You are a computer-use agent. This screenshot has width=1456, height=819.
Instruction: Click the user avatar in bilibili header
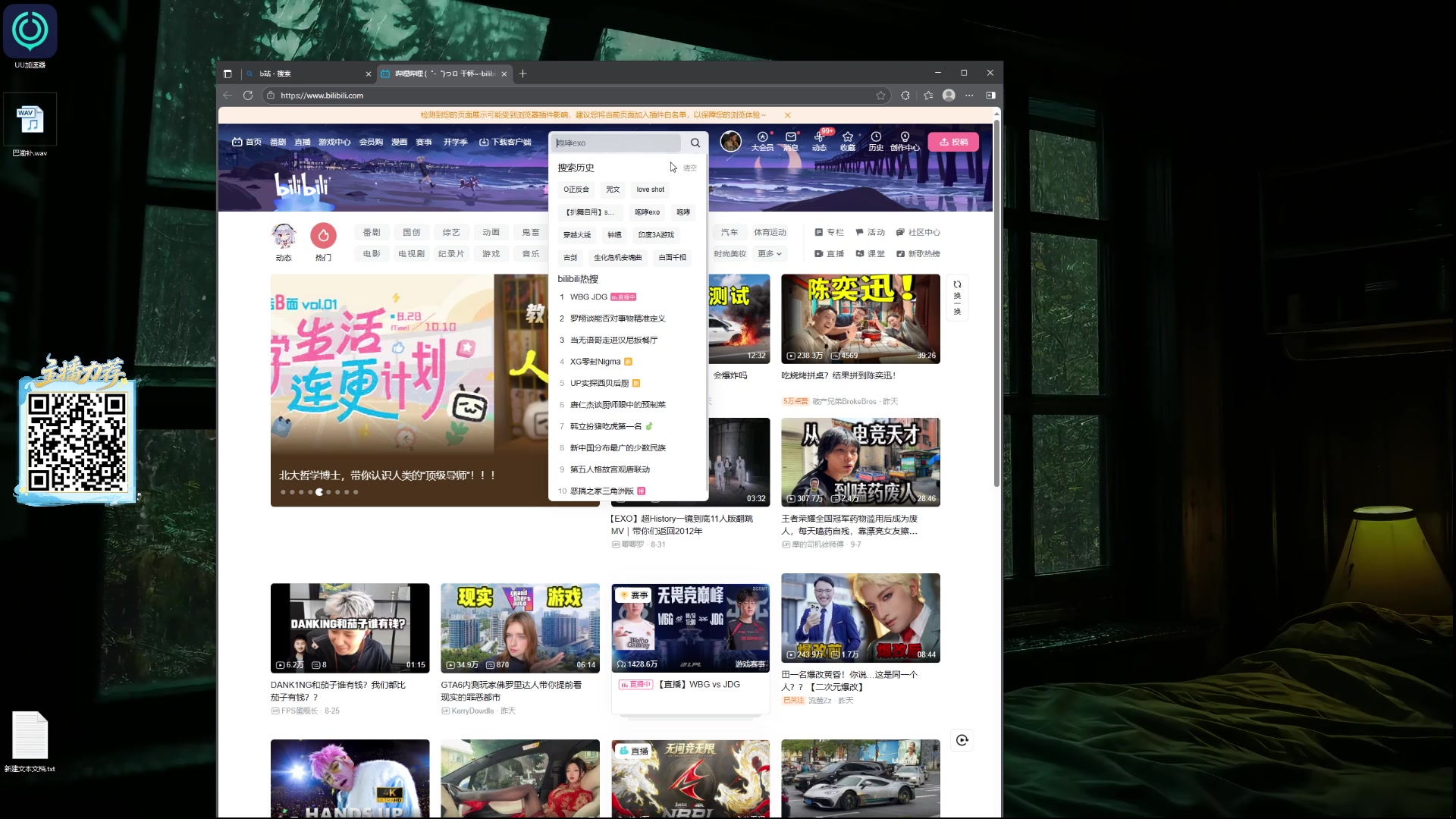(730, 141)
